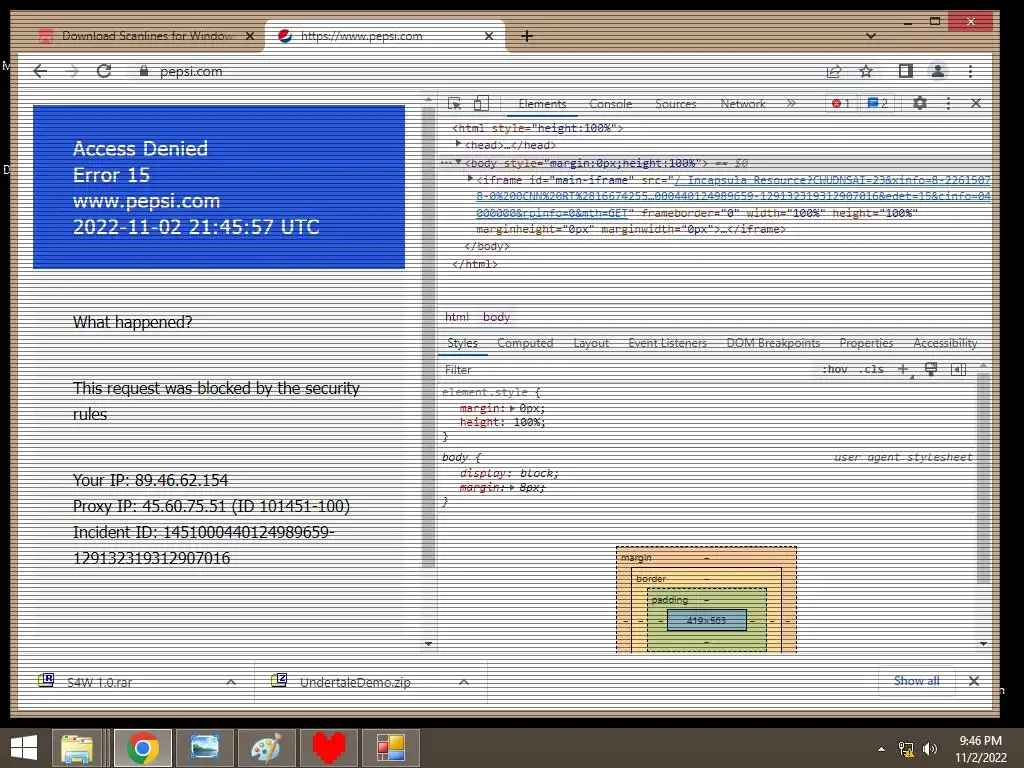
Task: Open the Layout tab
Action: click(591, 343)
